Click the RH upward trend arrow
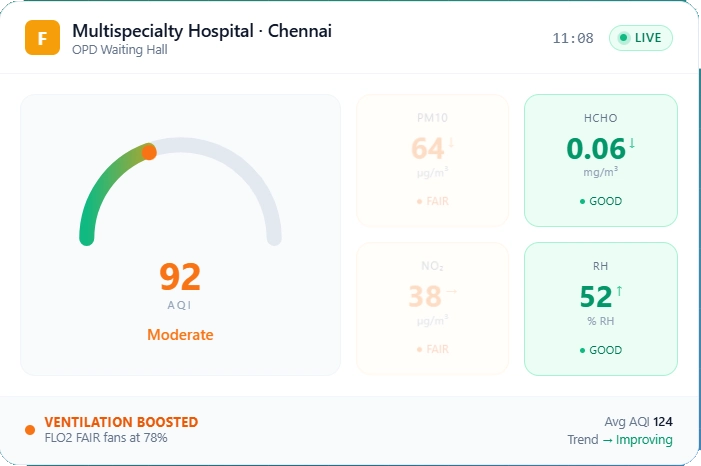 tap(619, 291)
